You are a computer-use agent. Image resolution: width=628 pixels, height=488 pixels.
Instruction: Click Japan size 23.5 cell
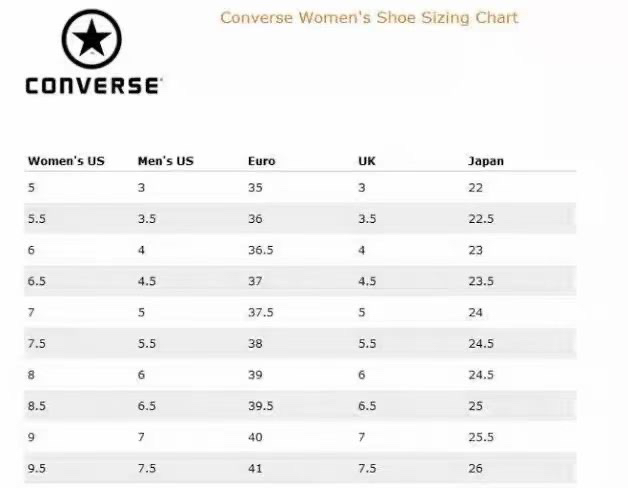pyautogui.click(x=481, y=281)
